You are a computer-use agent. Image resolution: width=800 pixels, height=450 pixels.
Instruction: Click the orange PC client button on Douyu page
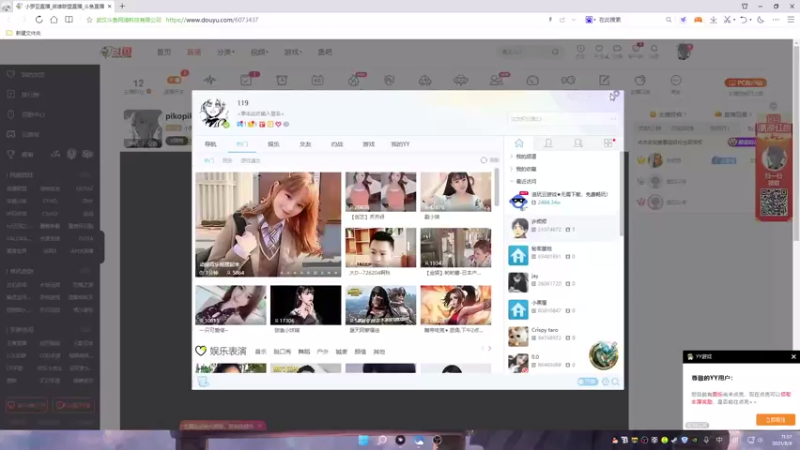tap(745, 83)
